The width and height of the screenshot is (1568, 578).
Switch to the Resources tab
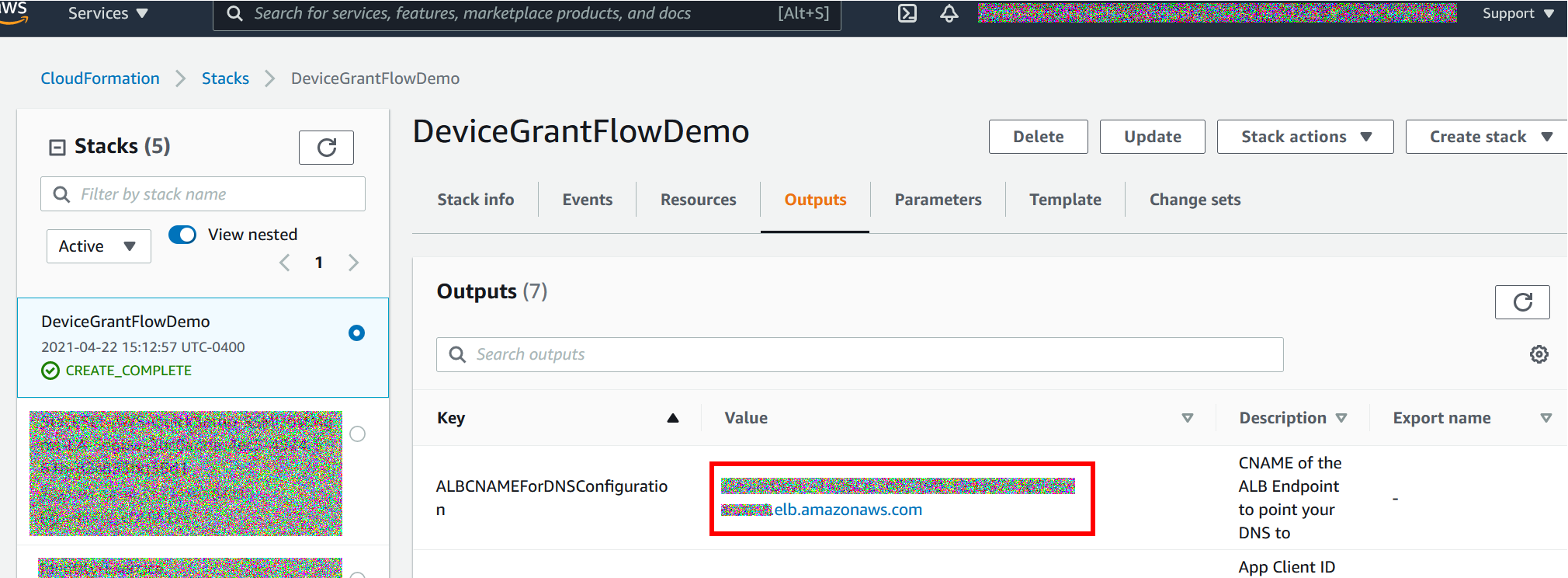698,200
